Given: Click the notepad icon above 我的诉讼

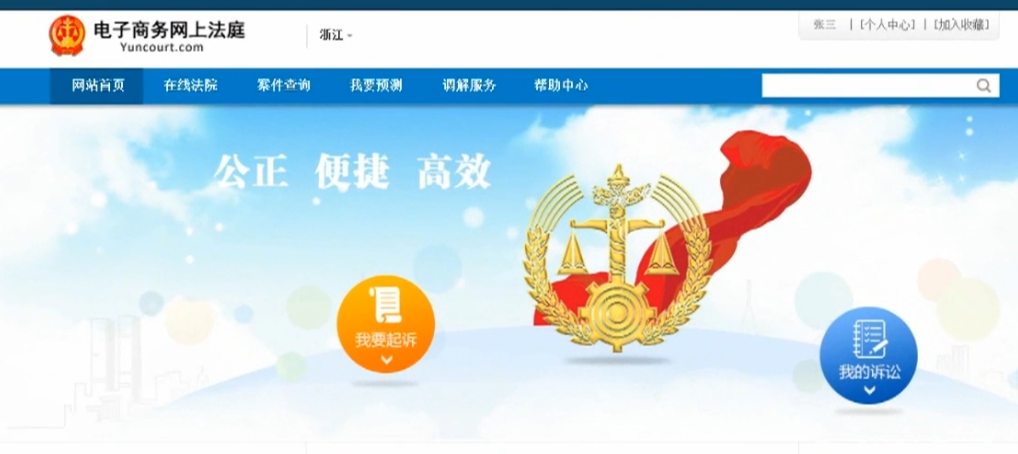Looking at the screenshot, I should click(x=869, y=339).
